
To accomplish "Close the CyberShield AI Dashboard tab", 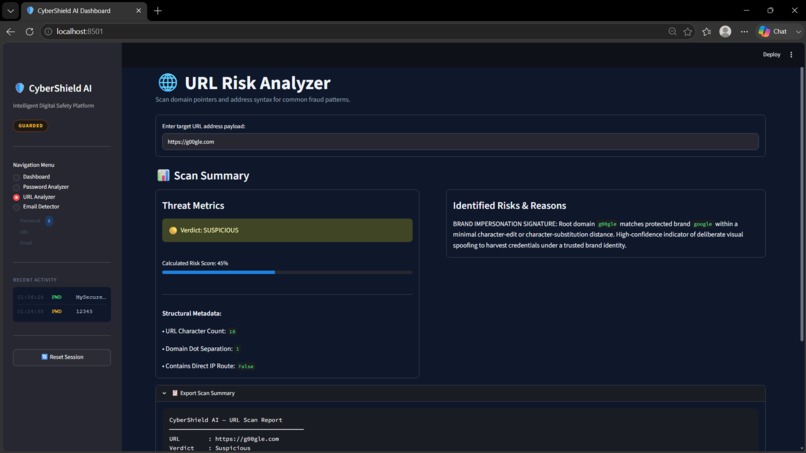I will tap(138, 10).
